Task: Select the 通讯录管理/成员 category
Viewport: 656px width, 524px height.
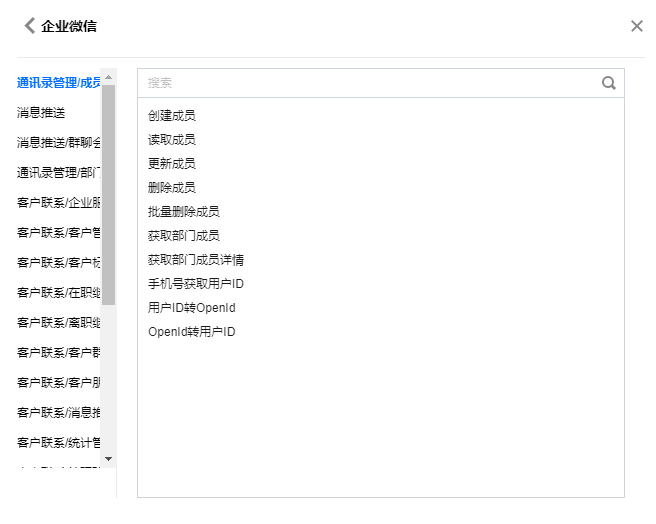Action: 59,83
